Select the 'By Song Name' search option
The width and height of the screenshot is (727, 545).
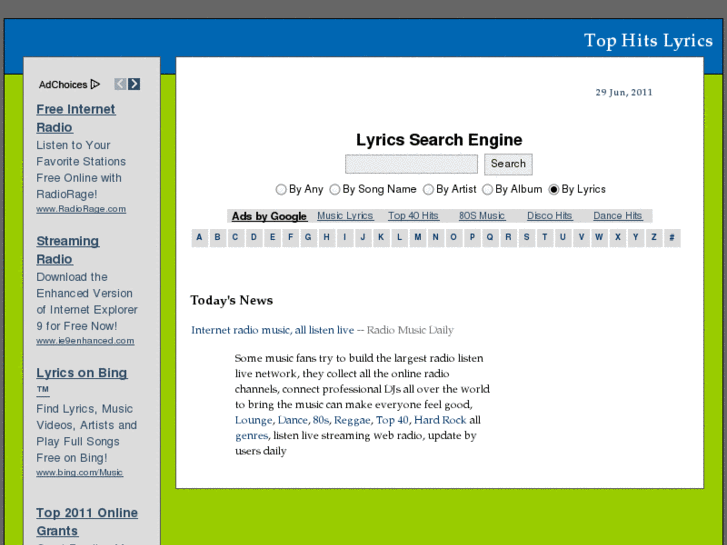pos(335,189)
